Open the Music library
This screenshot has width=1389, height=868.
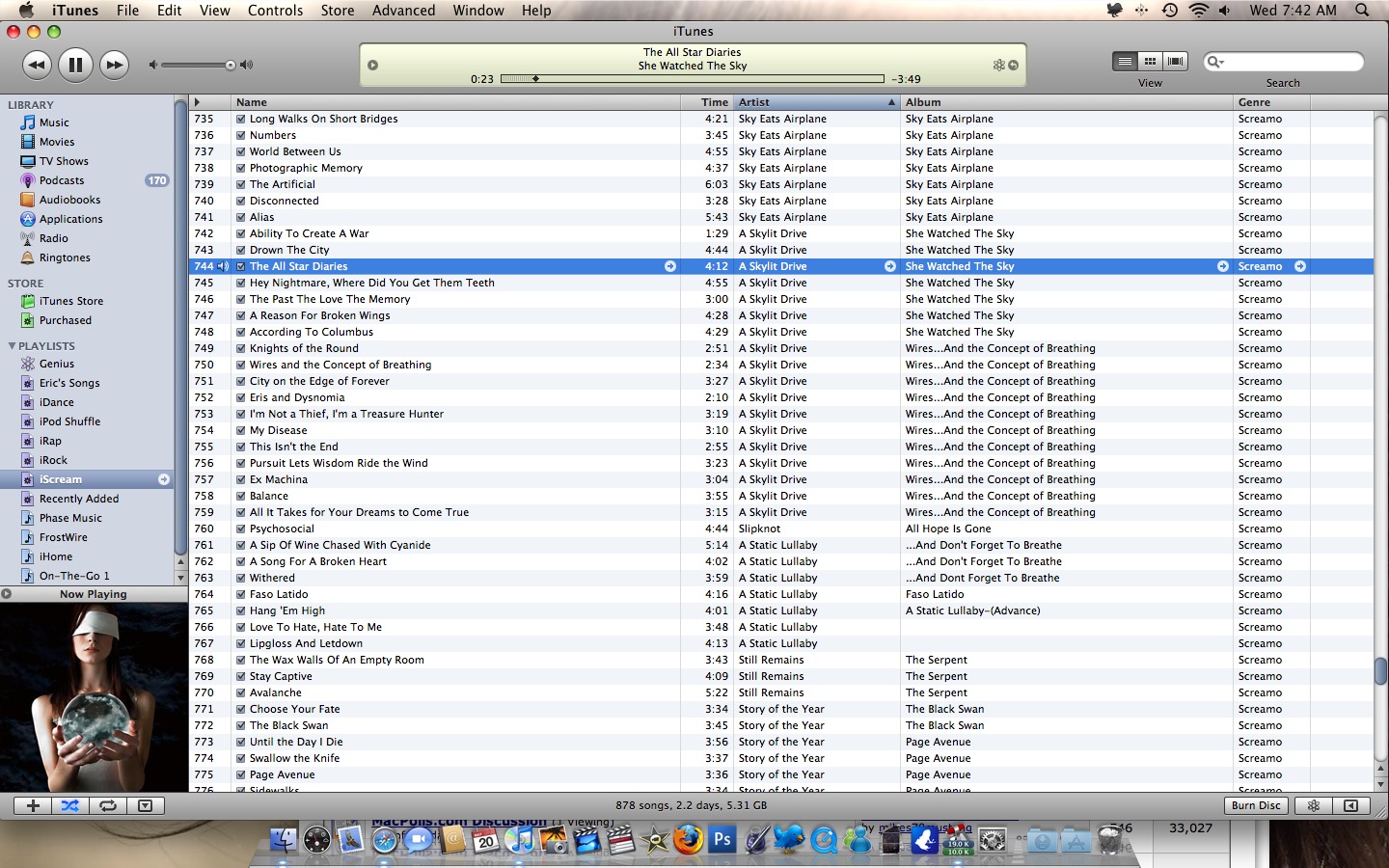(x=54, y=122)
